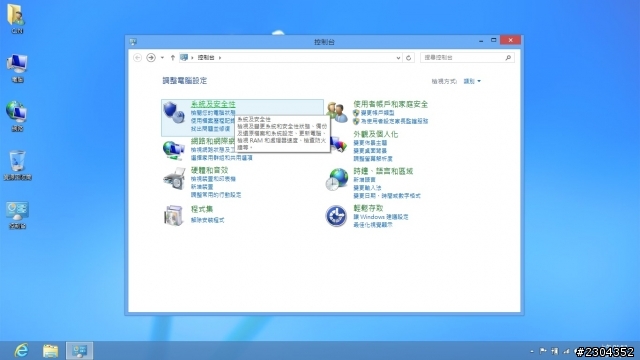The height and width of the screenshot is (360, 640).
Task: Show hidden system tray icons
Action: (x=531, y=351)
